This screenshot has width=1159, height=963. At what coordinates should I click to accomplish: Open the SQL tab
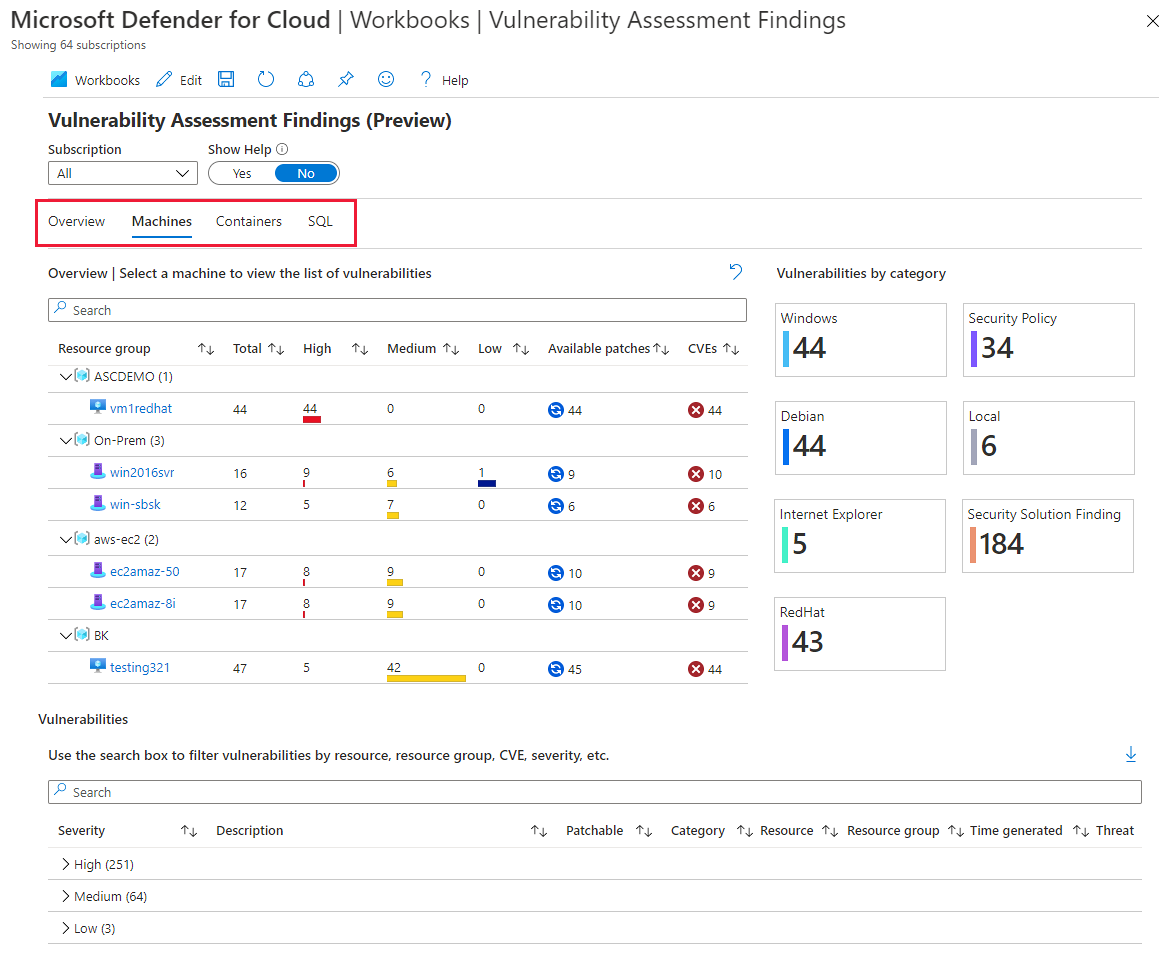(x=320, y=221)
